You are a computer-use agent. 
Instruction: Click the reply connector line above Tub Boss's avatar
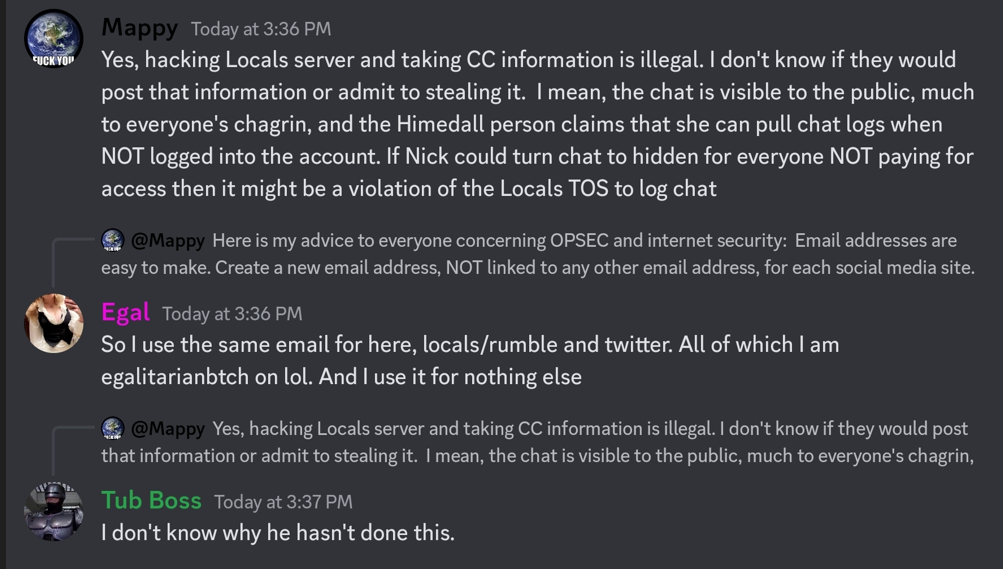73,451
